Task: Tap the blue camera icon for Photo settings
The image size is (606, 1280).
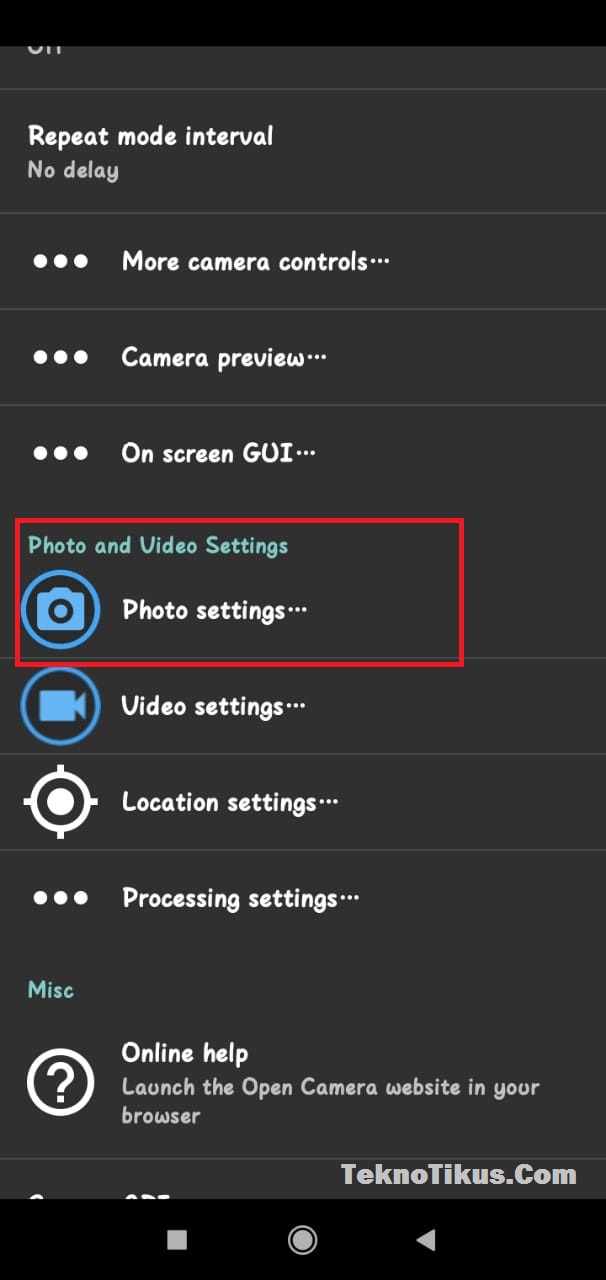Action: point(60,610)
